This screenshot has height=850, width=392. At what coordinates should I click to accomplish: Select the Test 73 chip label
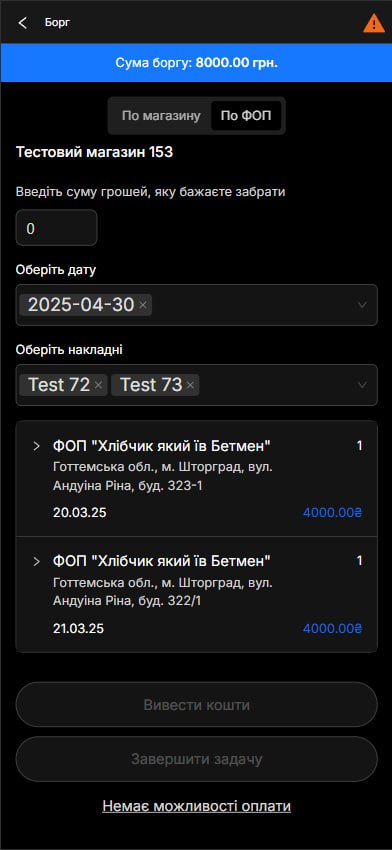tap(151, 385)
